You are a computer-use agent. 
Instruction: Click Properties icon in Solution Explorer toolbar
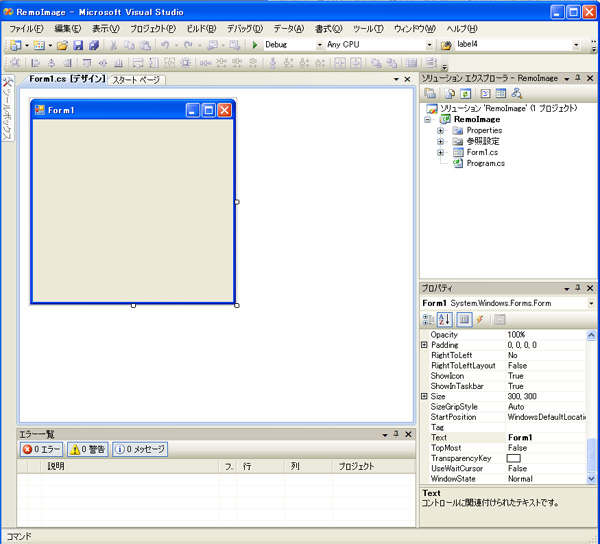(430, 93)
